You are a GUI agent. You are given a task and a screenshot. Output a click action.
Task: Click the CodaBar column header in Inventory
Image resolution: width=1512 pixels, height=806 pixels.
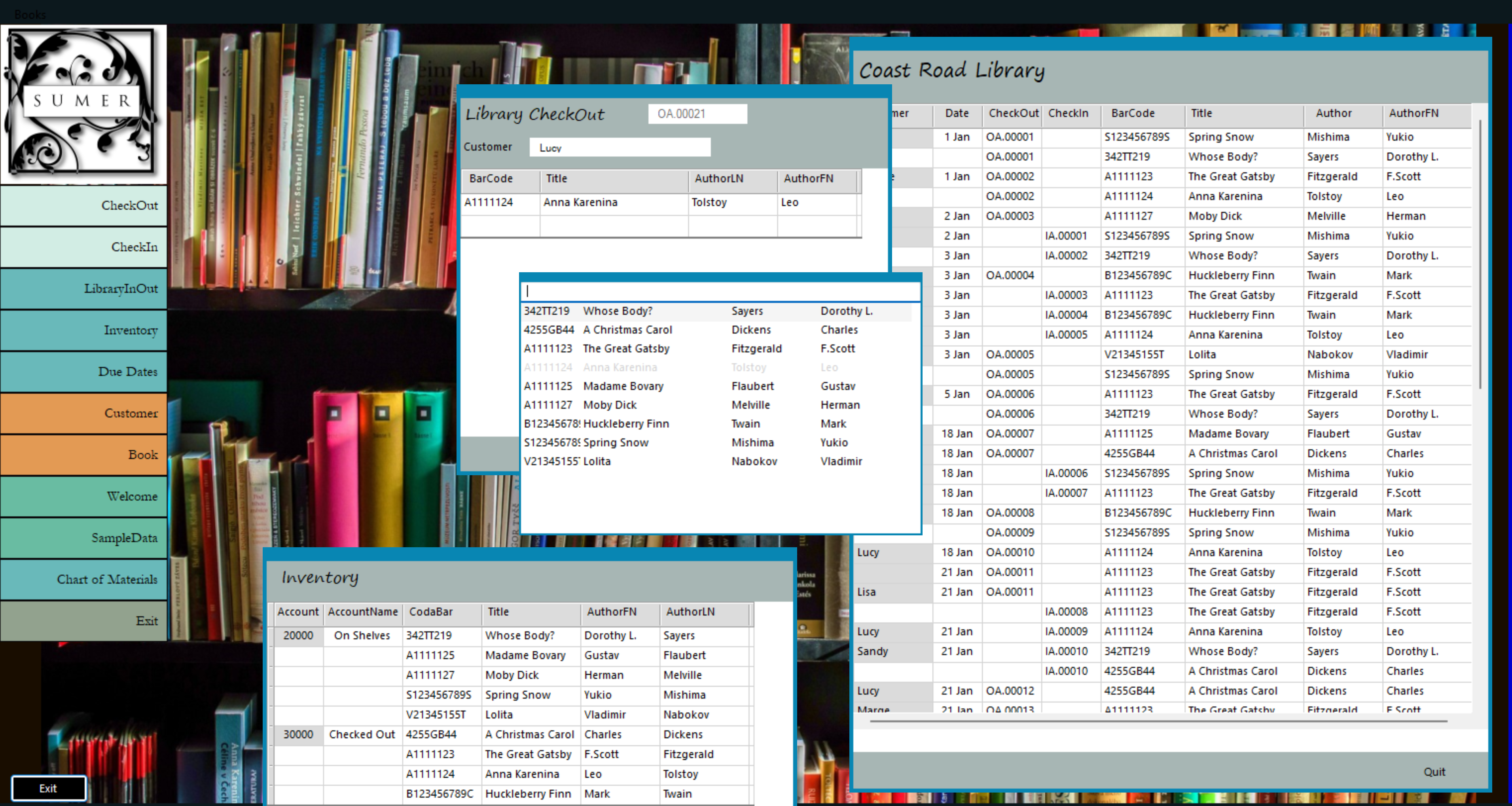coord(431,612)
